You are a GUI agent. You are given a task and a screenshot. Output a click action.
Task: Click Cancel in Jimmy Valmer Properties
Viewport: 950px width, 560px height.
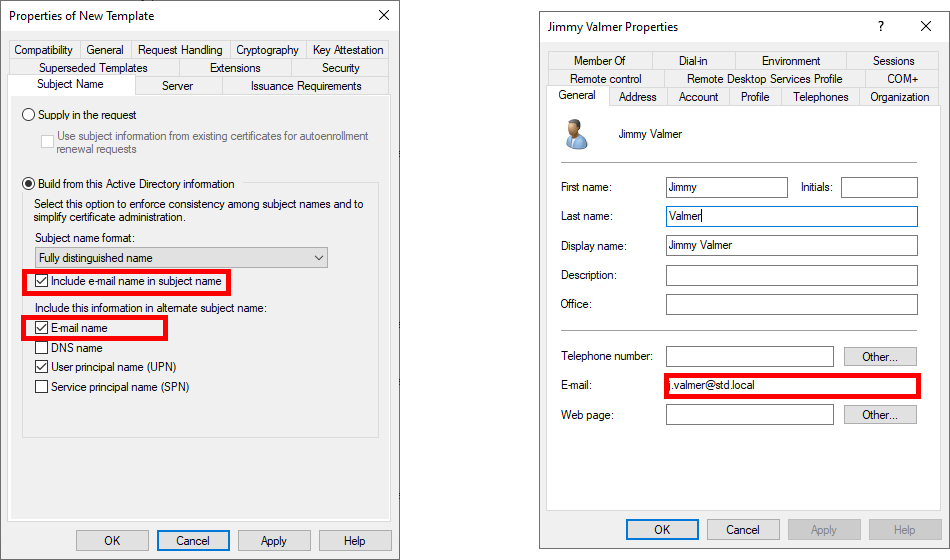tap(743, 530)
